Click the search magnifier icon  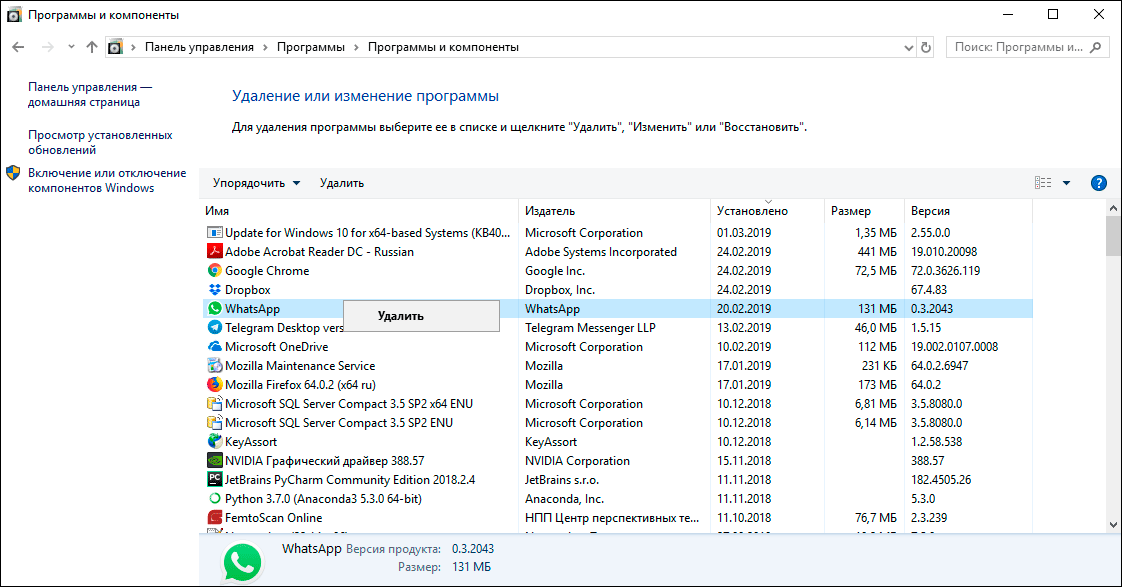(x=1096, y=47)
